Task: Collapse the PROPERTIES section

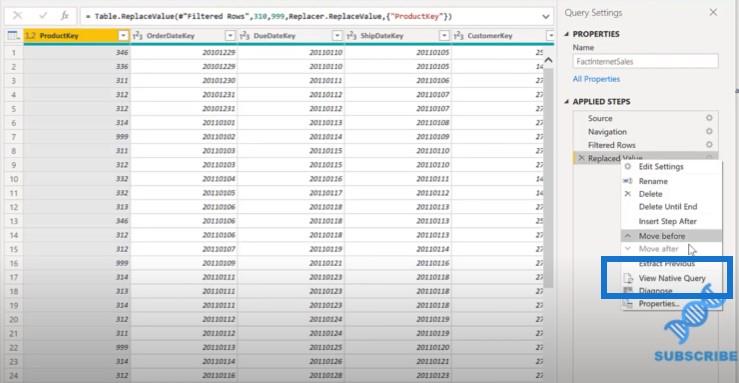Action: (567, 34)
